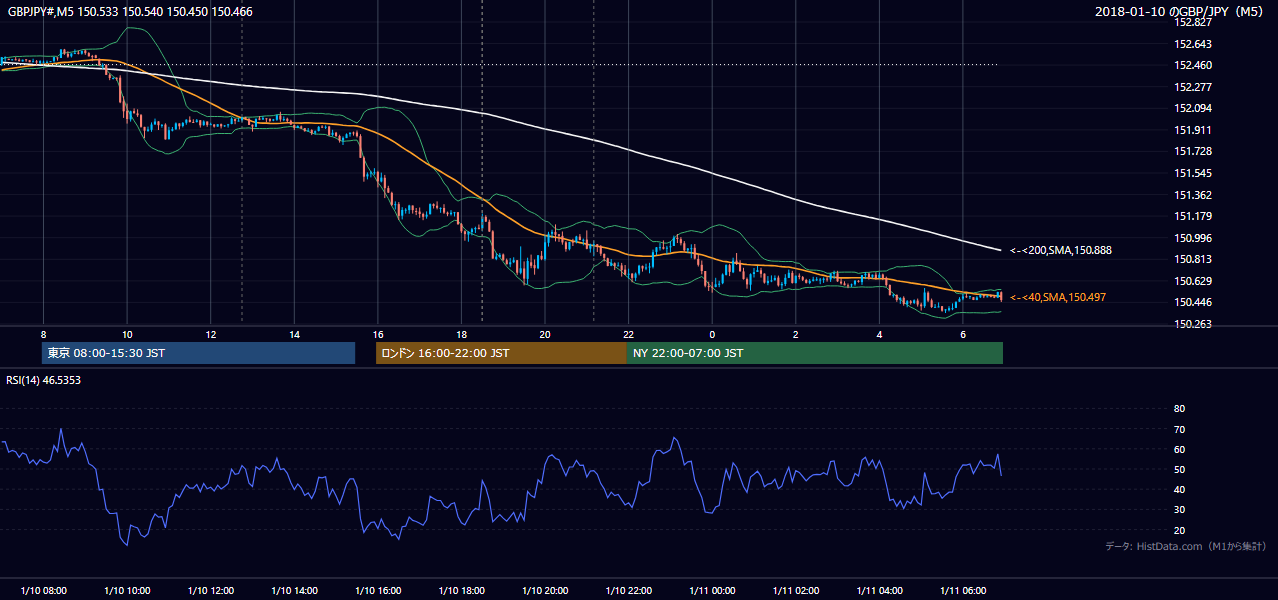This screenshot has height=600, width=1278.
Task: Click RSI level 70 on the axis
Action: (x=1179, y=429)
